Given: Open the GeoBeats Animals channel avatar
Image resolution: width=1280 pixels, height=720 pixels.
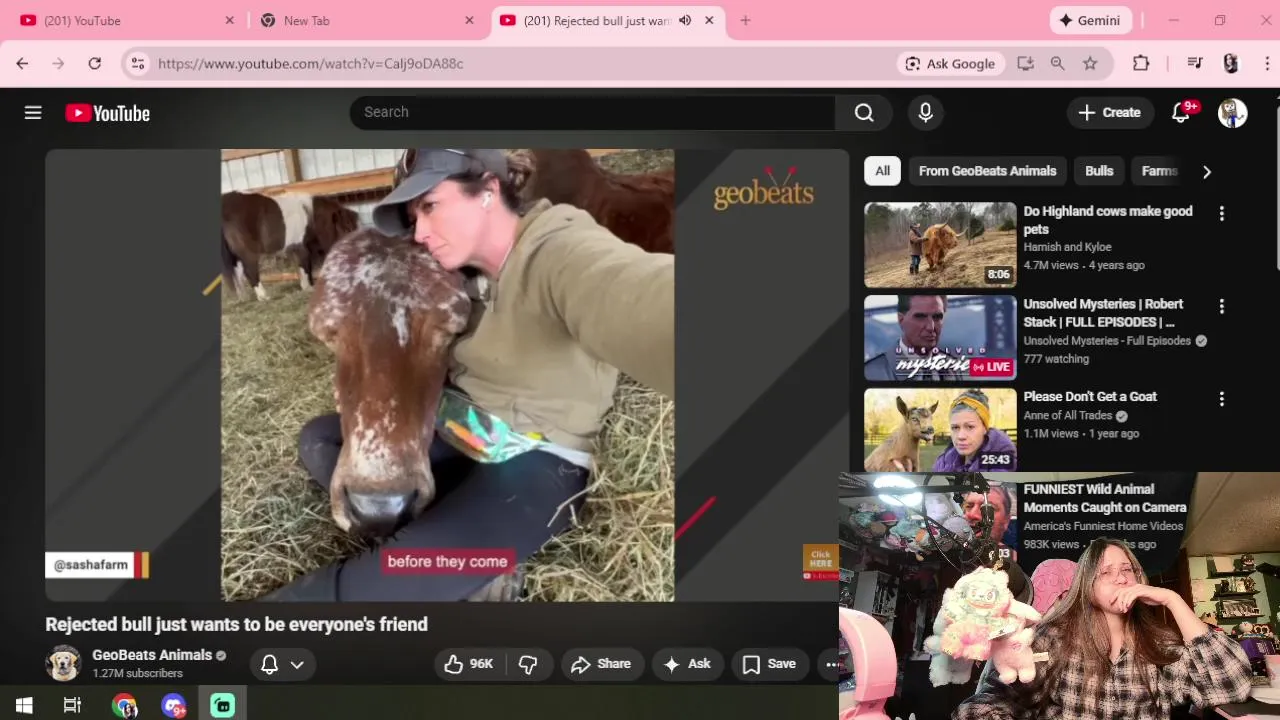Looking at the screenshot, I should click(63, 664).
